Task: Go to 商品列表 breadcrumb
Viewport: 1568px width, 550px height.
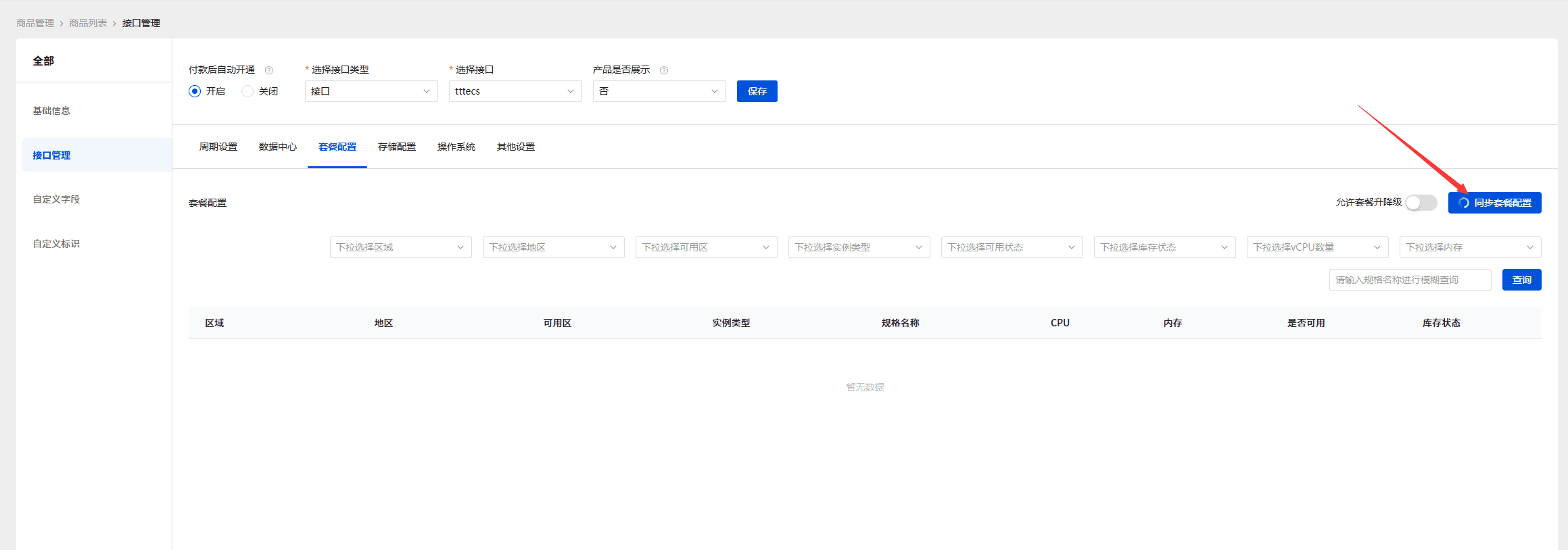Action: [x=88, y=23]
